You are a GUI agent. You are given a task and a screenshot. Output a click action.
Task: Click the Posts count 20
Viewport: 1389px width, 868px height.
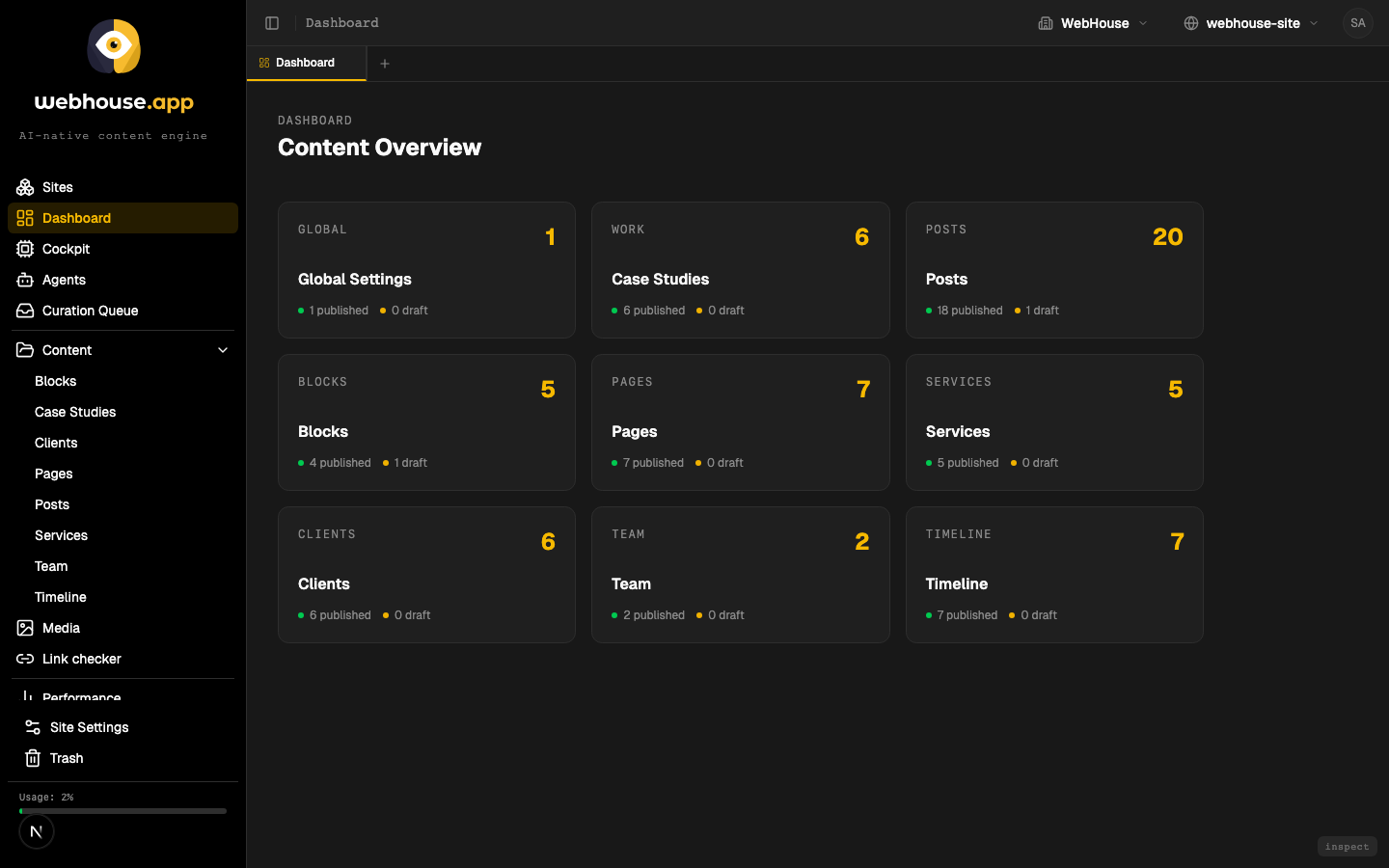tap(1167, 237)
